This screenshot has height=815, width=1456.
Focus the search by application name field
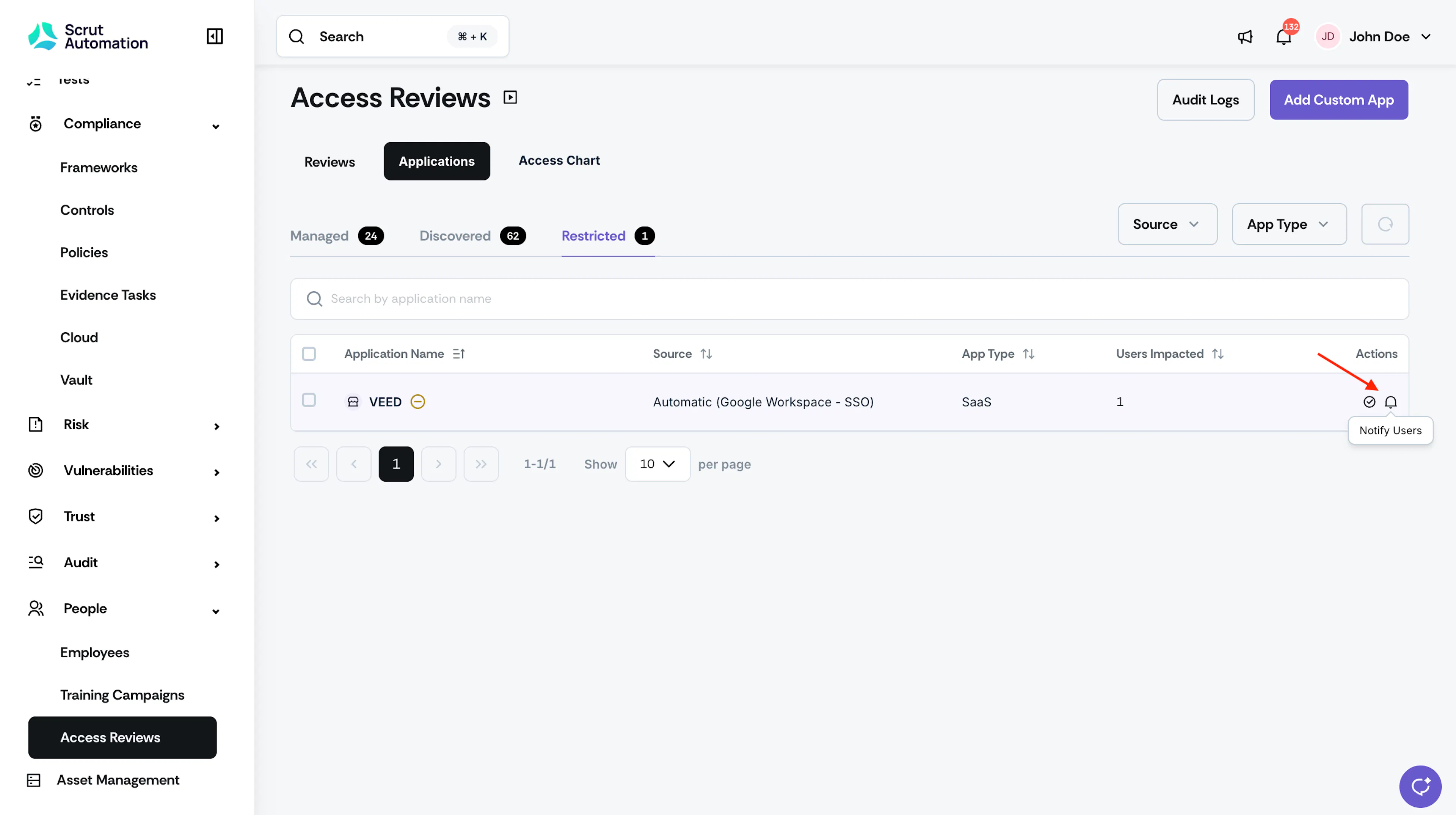point(849,298)
